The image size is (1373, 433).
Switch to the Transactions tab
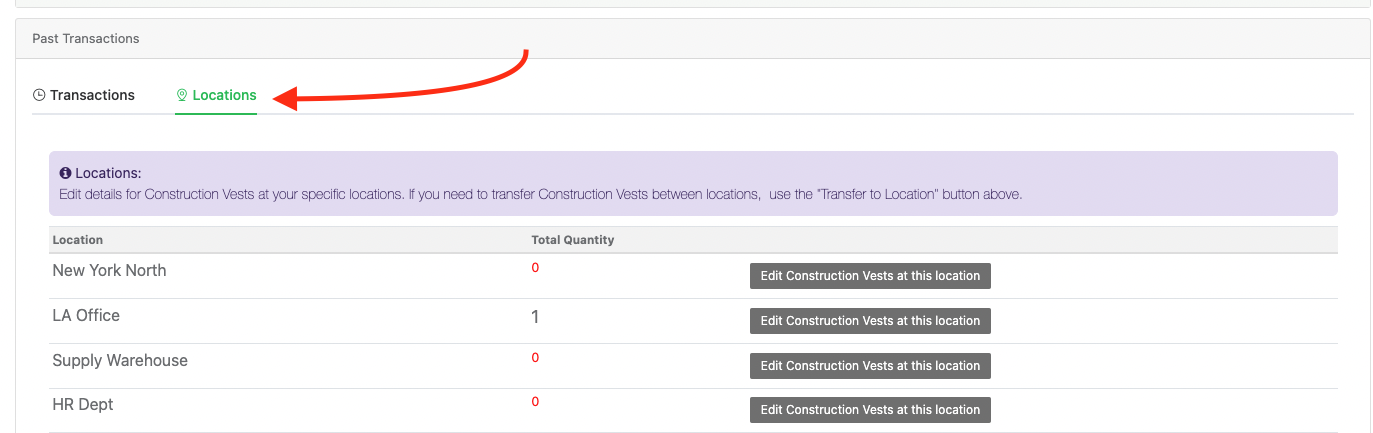click(x=92, y=96)
